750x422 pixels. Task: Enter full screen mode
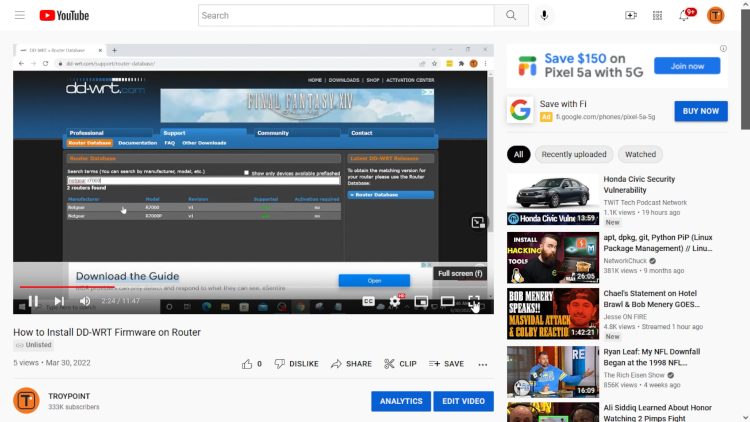(x=474, y=301)
